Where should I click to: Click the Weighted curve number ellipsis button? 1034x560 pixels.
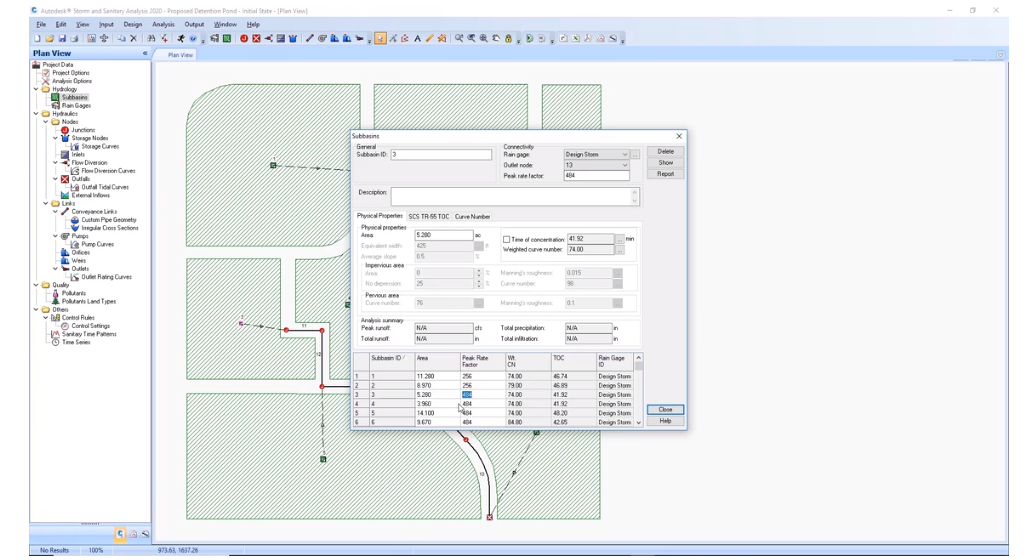pyautogui.click(x=619, y=250)
